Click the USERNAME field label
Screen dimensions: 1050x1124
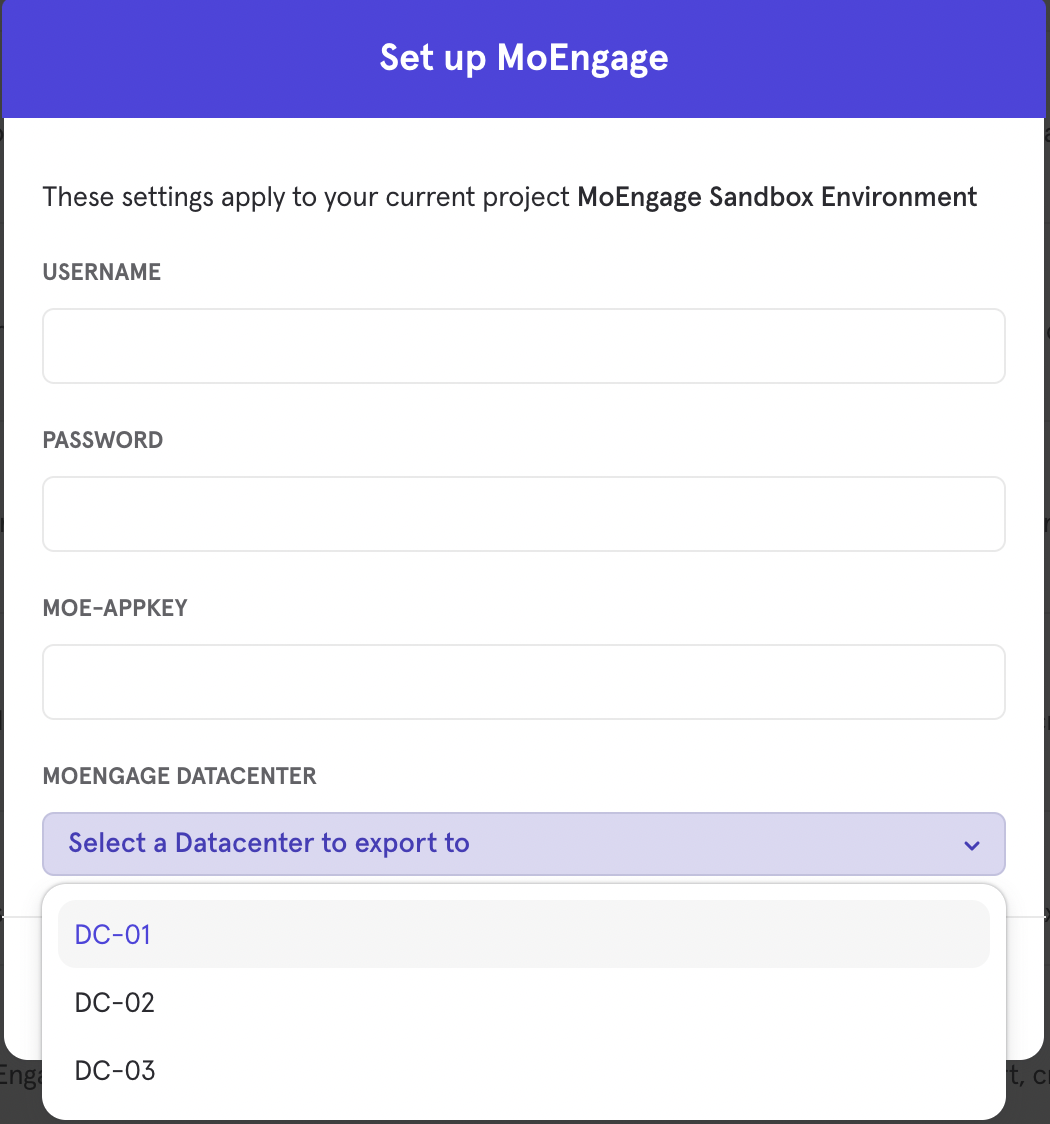click(x=102, y=272)
